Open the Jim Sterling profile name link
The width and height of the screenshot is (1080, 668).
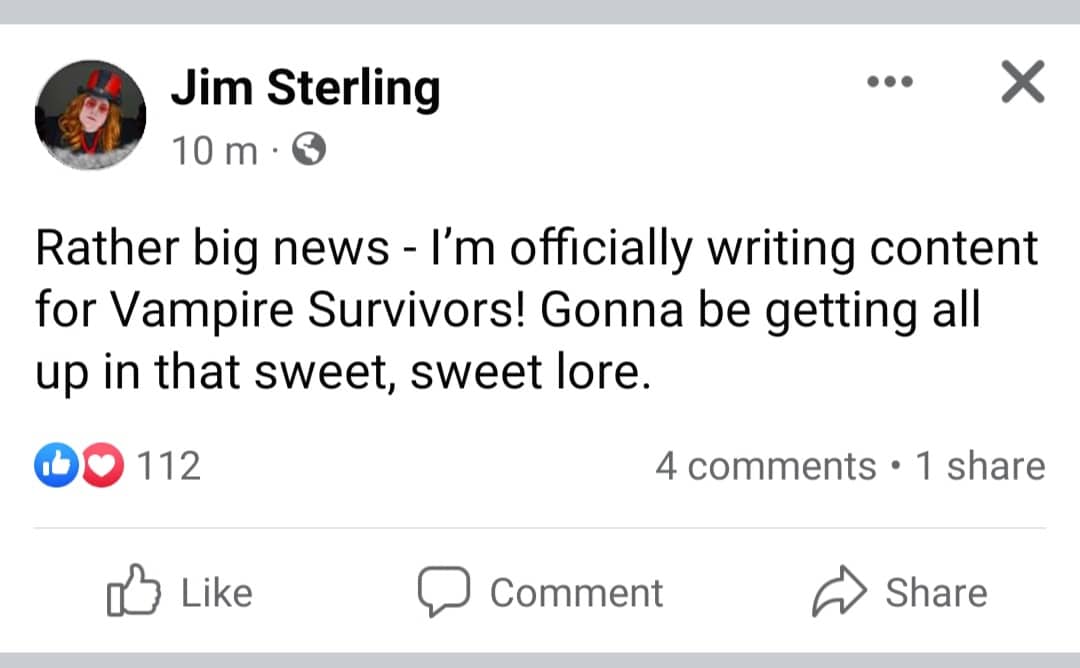(305, 88)
